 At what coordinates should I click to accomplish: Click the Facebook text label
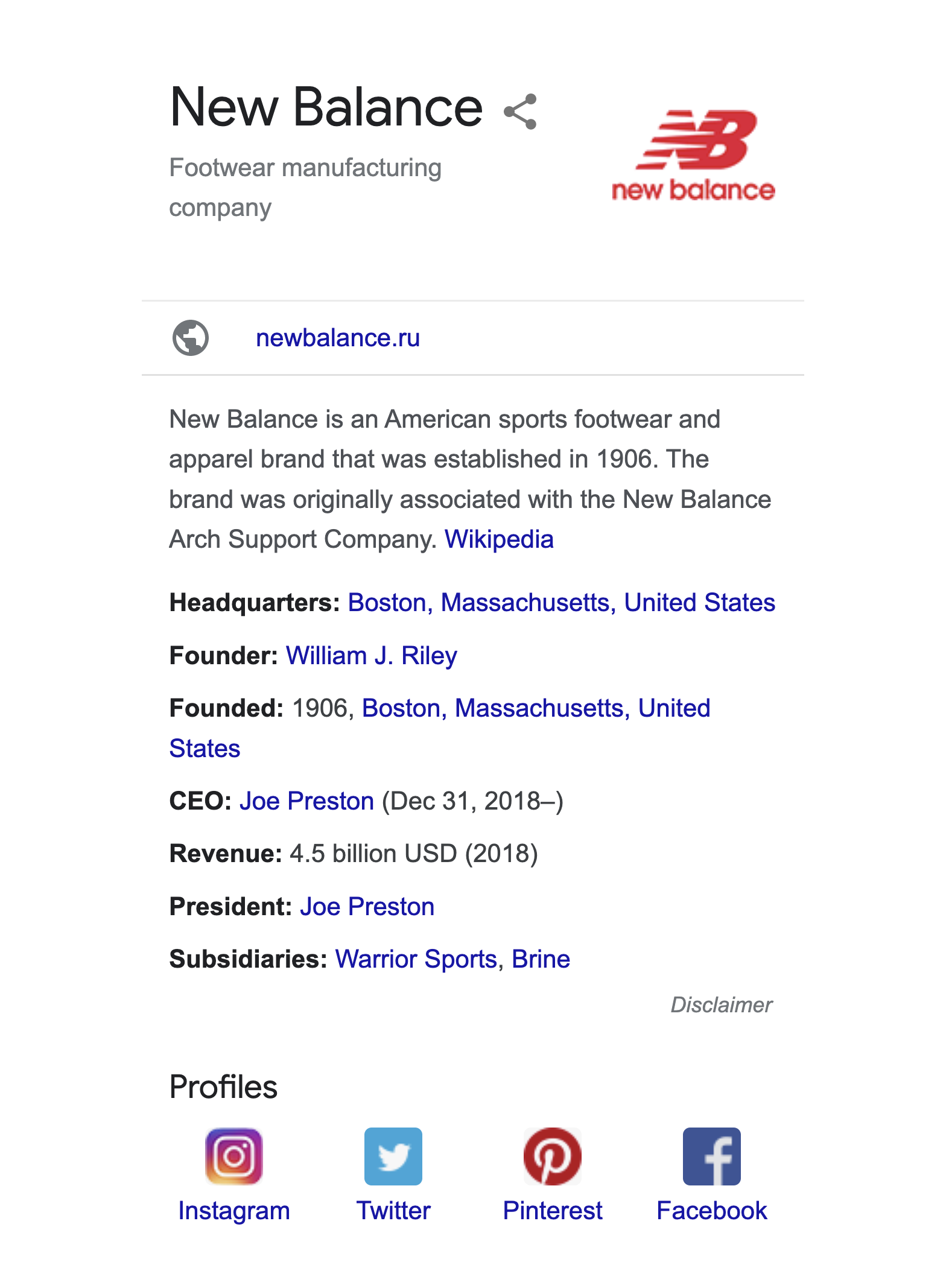point(712,1211)
